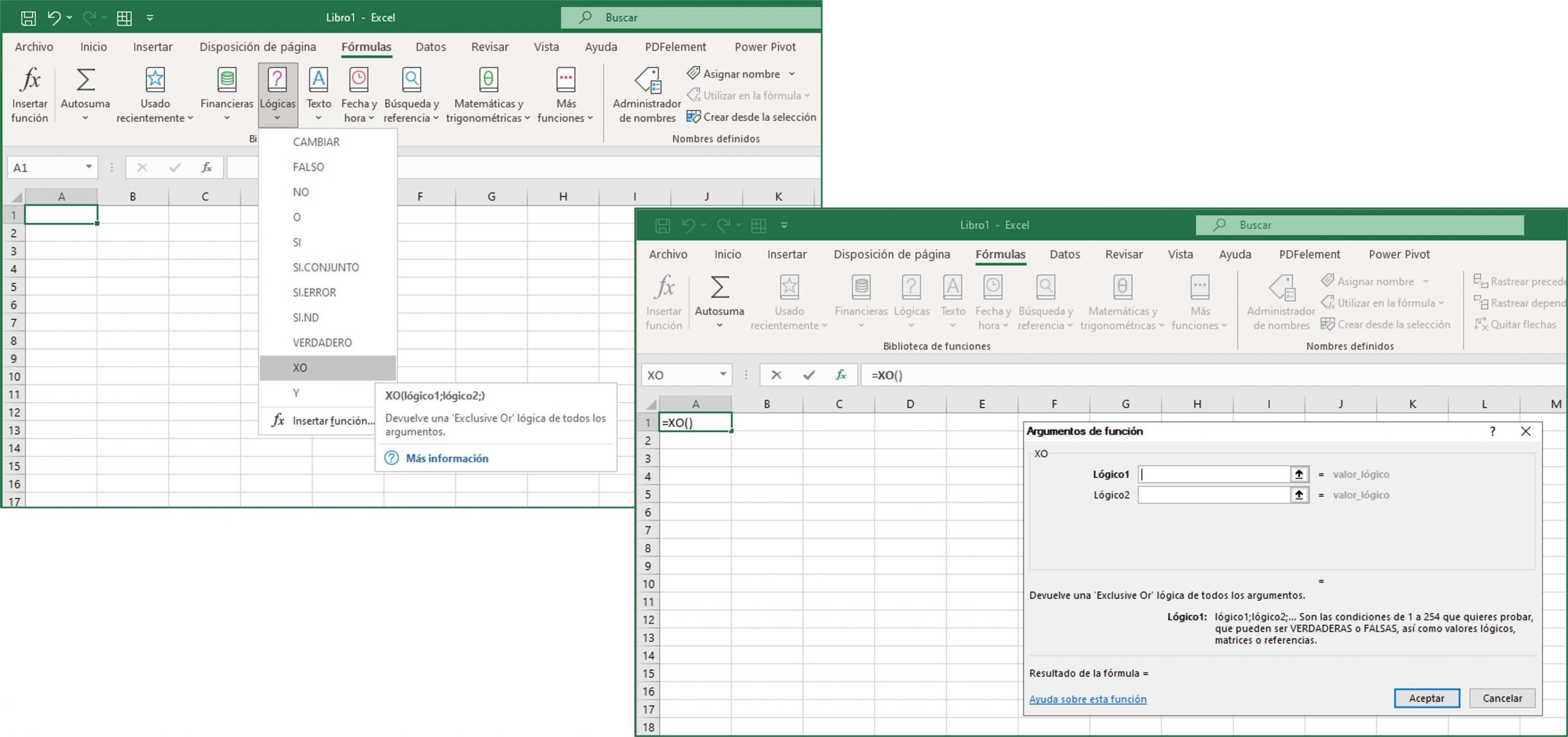The image size is (1568, 737).
Task: Open Matemáticas y trigonométricas functions
Action: 488,93
